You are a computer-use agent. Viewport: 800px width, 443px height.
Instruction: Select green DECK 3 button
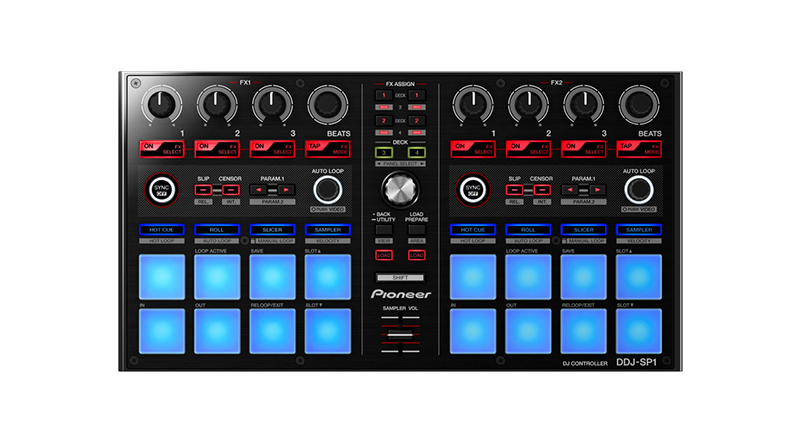pos(384,152)
